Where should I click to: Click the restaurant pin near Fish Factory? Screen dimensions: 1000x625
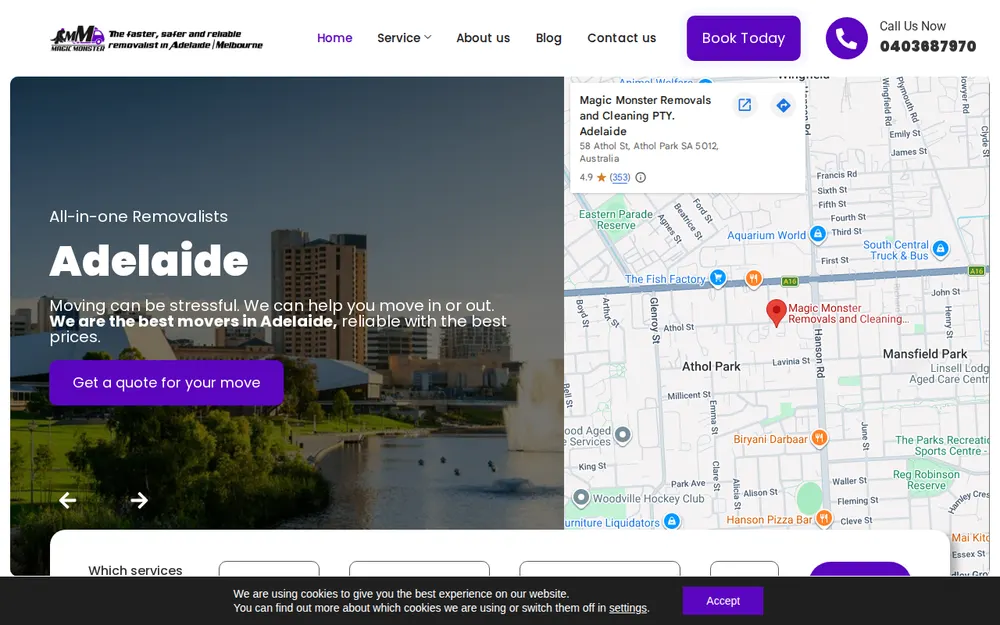coord(754,278)
